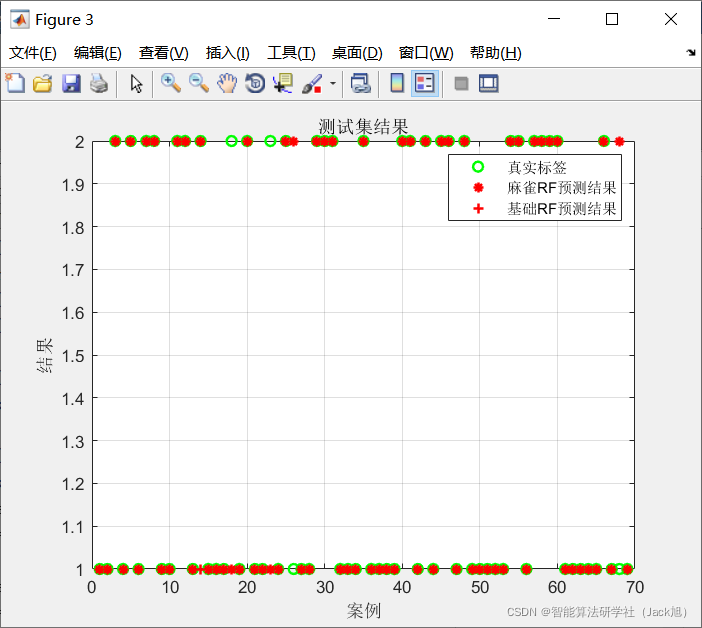
Task: Activate the Zoom Out magnifier tool
Action: coord(199,83)
